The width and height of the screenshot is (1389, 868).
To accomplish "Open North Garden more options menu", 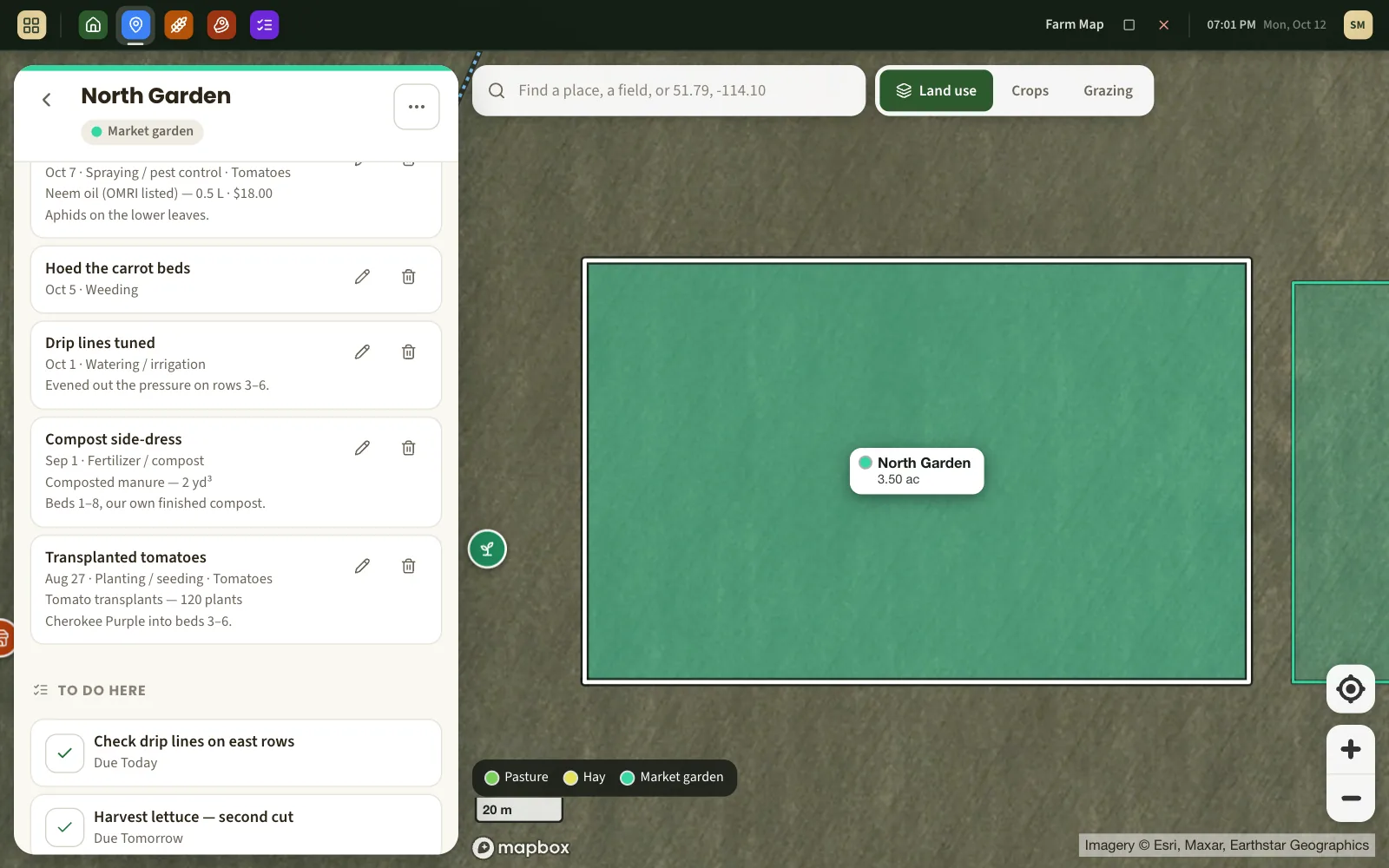I will [417, 107].
